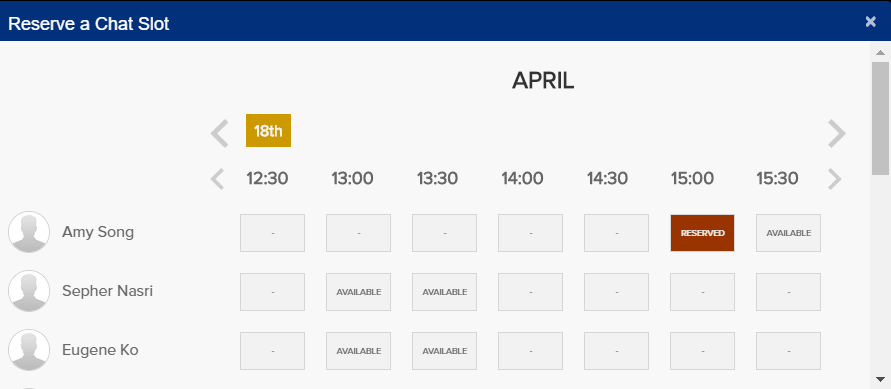
Task: Click Amy Song's avatar icon
Action: (29, 232)
